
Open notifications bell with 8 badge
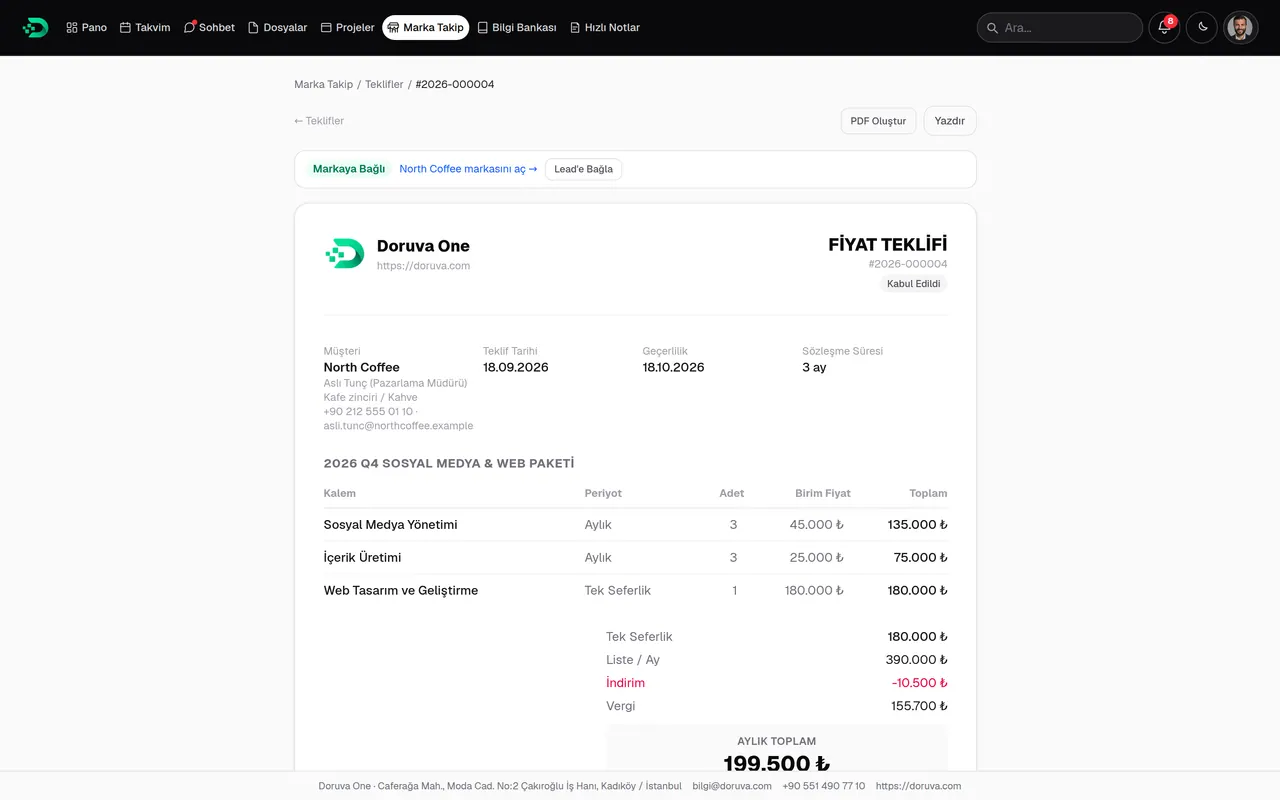1164,27
